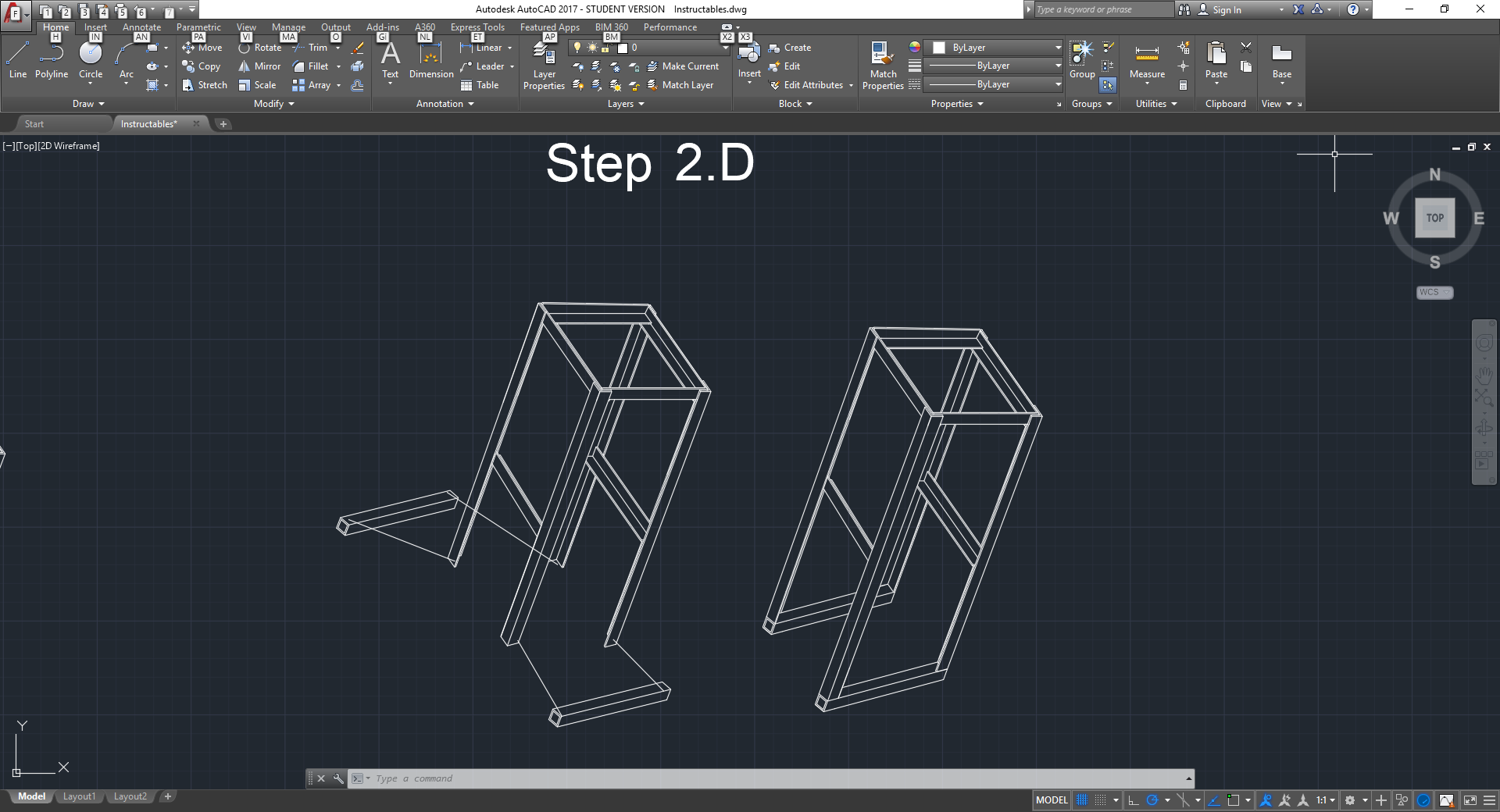Select the Line drawing tool
The width and height of the screenshot is (1500, 812).
point(18,60)
